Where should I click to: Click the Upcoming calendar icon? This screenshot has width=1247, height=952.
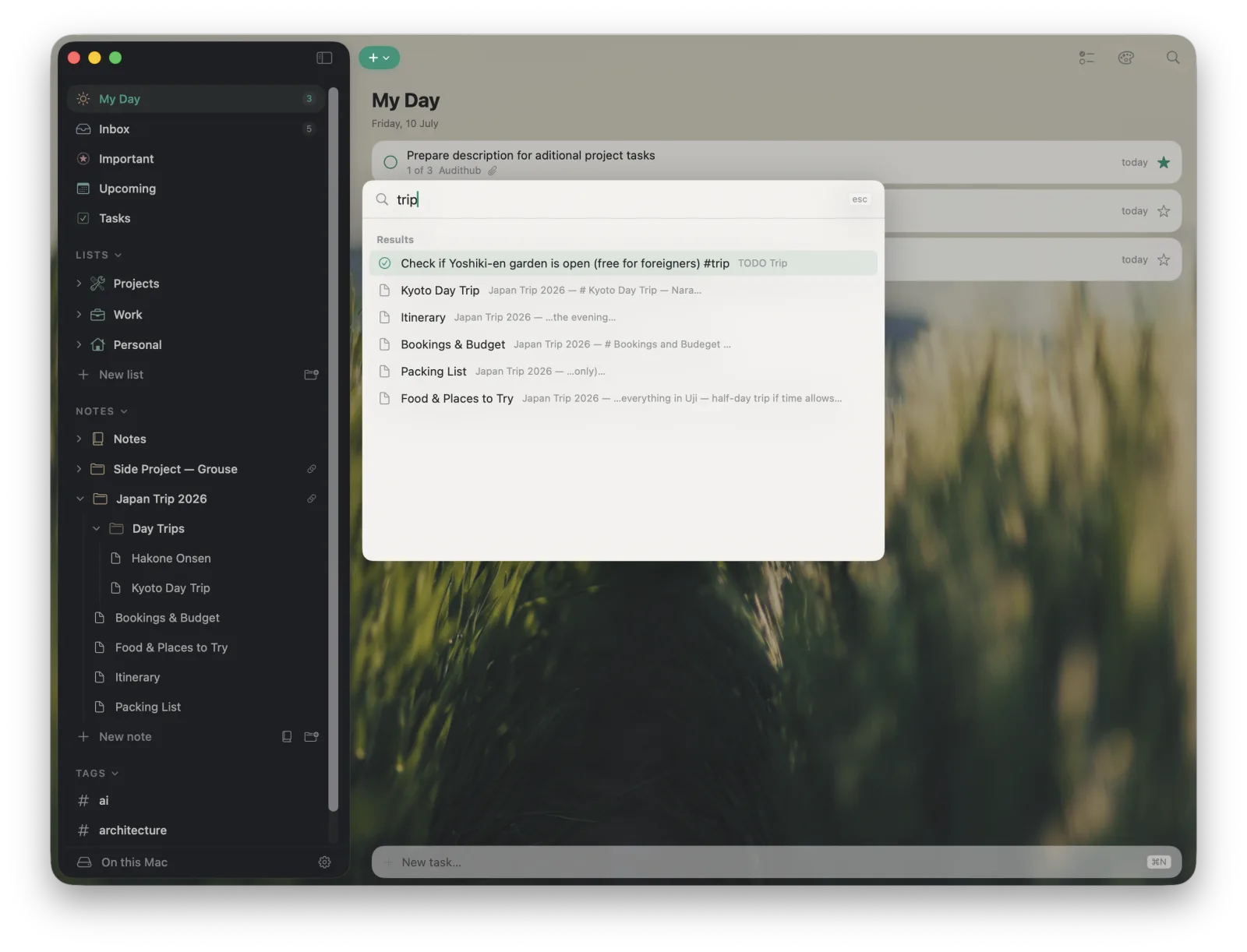click(x=83, y=189)
